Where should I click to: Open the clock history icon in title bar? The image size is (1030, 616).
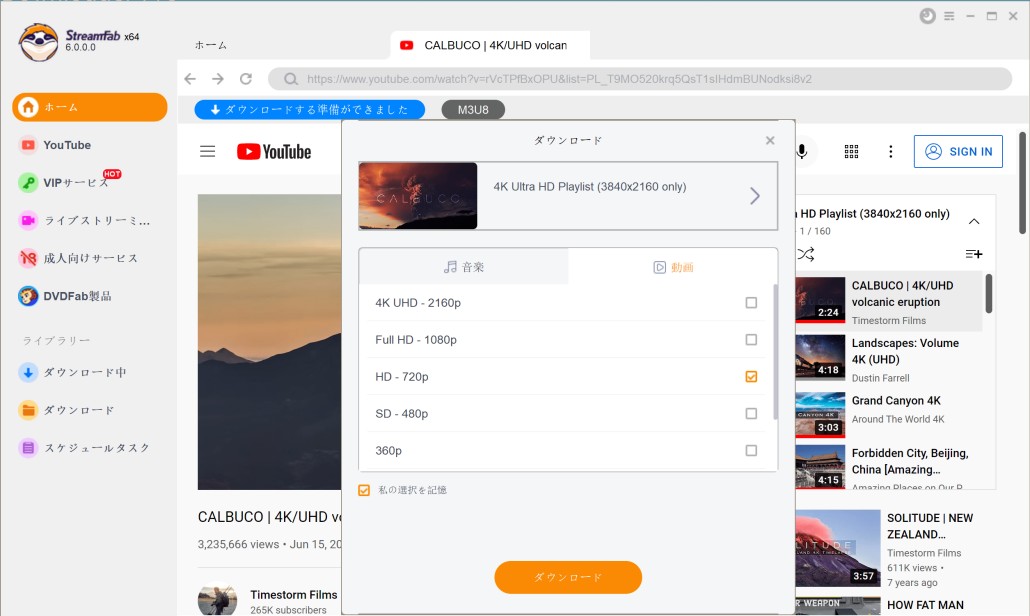pos(928,16)
